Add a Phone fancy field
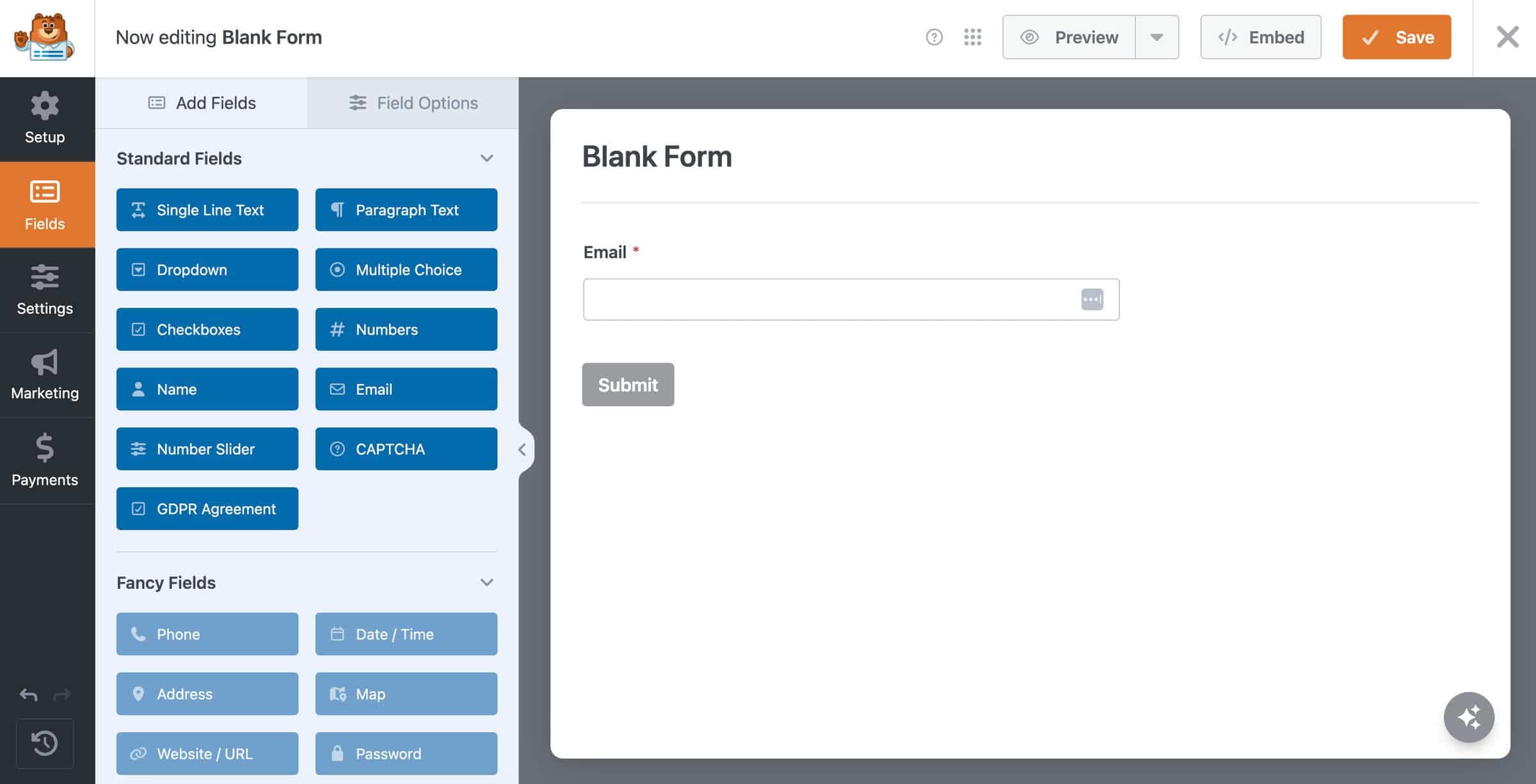The width and height of the screenshot is (1536, 784). (207, 634)
